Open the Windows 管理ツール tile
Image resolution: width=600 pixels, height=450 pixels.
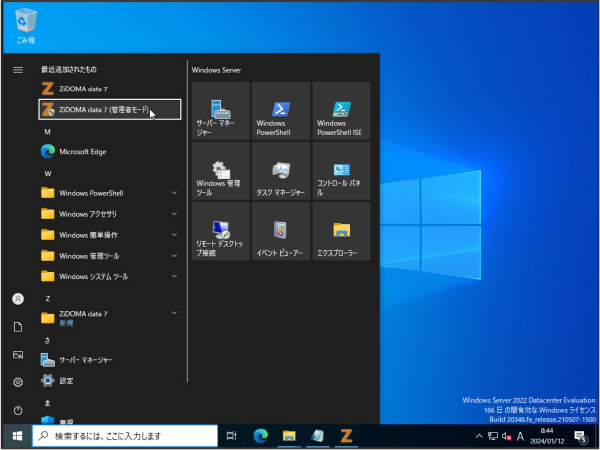(221, 171)
